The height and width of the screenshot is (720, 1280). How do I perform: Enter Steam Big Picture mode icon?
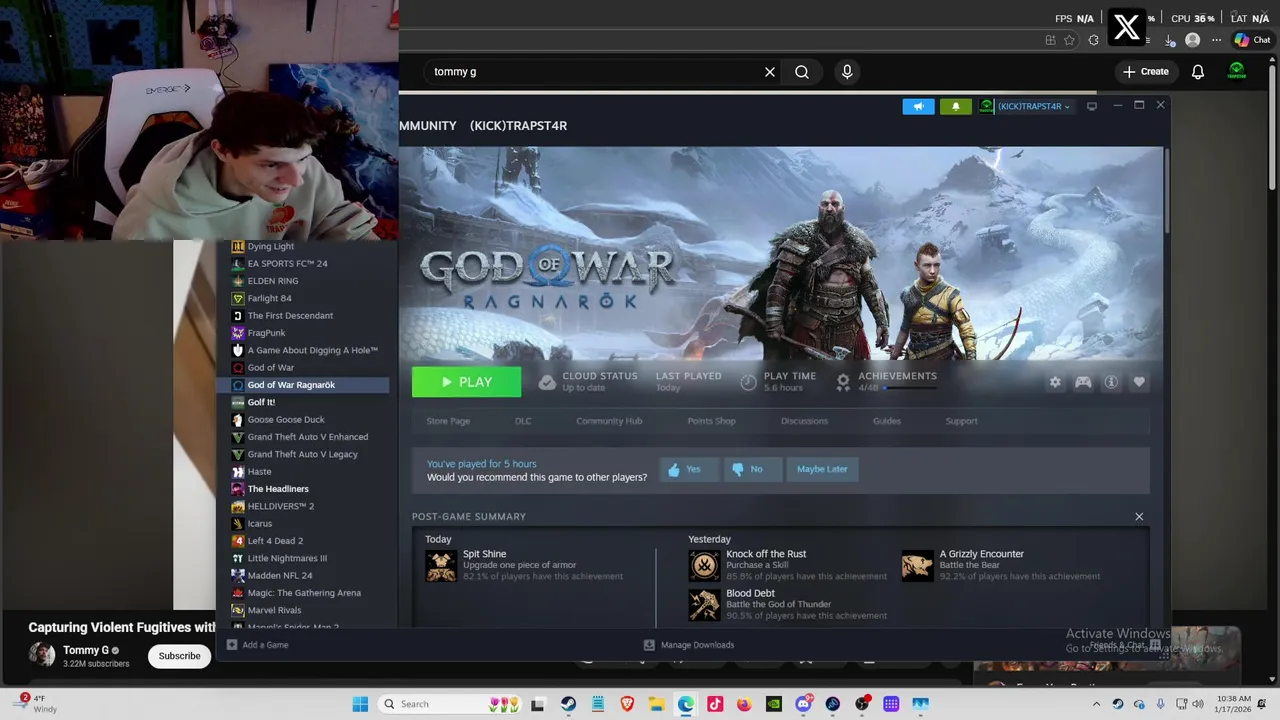1092,106
